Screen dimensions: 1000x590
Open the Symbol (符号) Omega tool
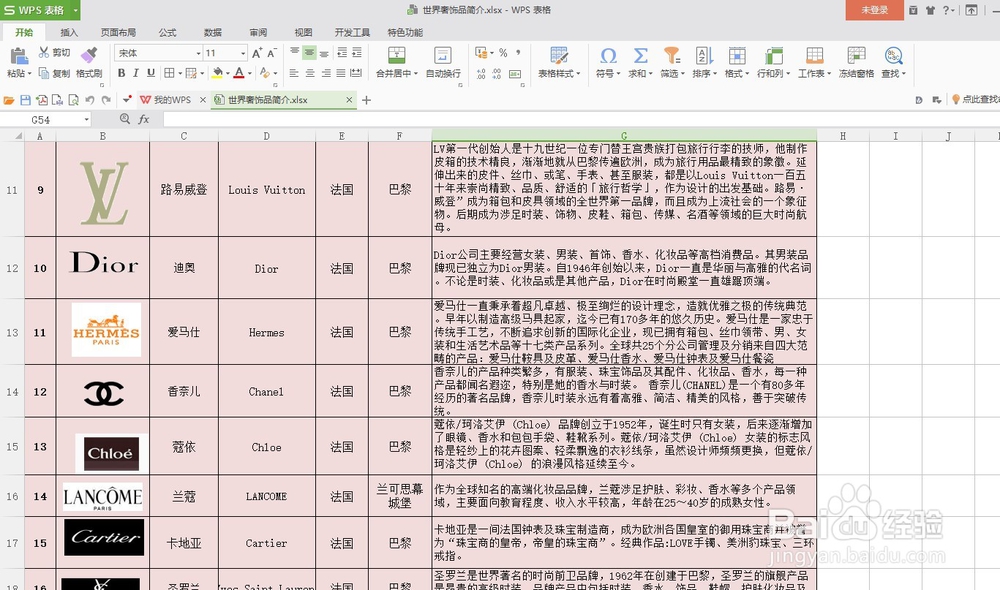[608, 62]
